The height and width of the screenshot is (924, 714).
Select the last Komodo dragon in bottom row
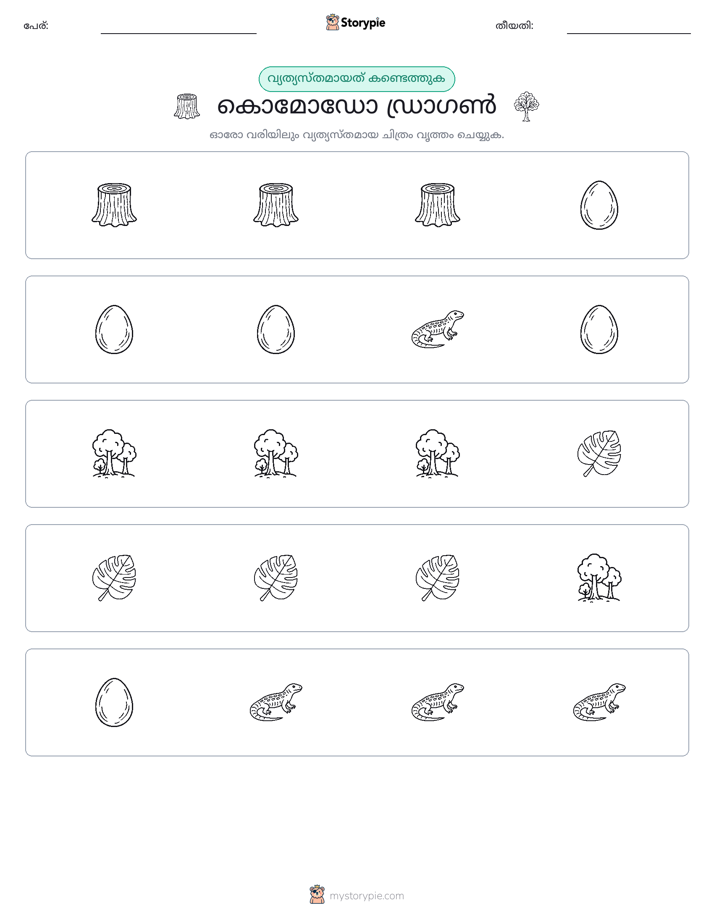(x=599, y=702)
